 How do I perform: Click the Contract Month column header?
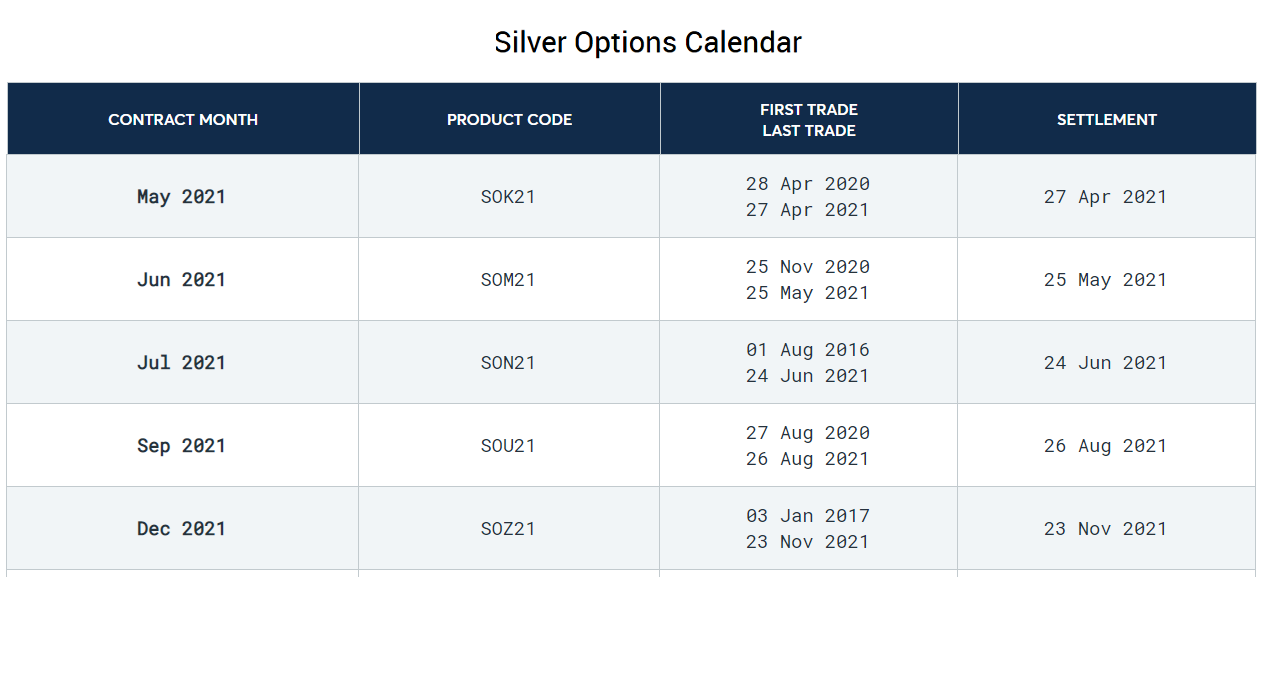pyautogui.click(x=183, y=120)
